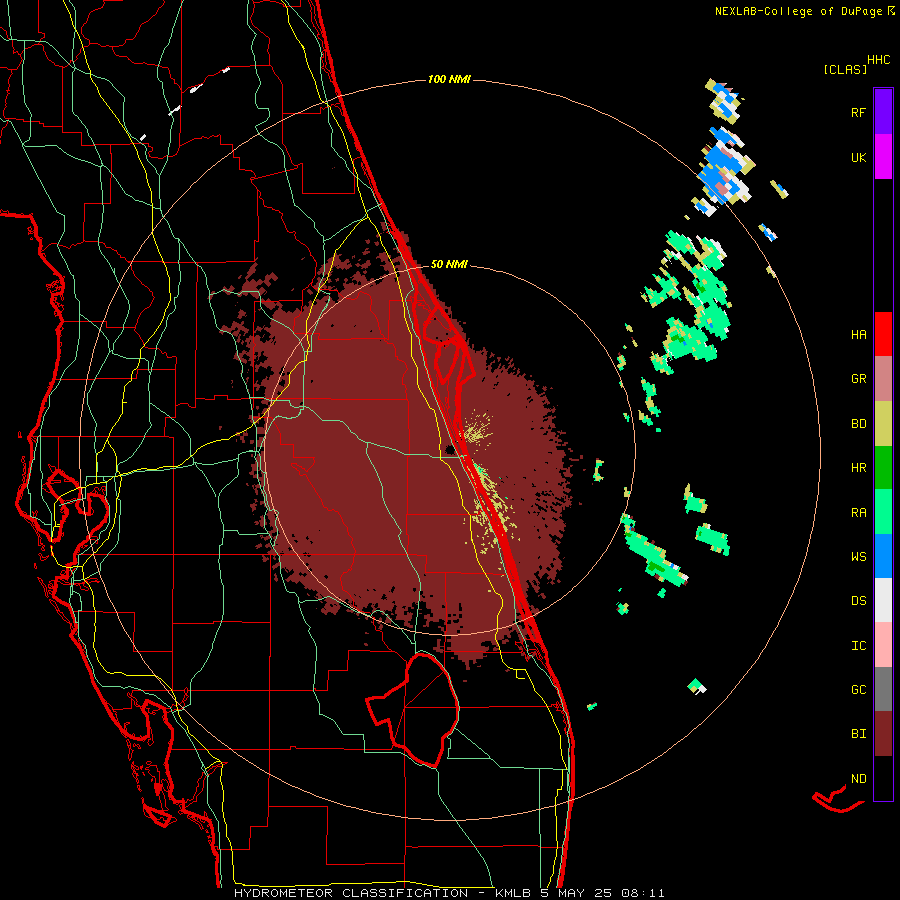The width and height of the screenshot is (900, 900).
Task: Click the 'DS' legend label
Action: click(858, 601)
